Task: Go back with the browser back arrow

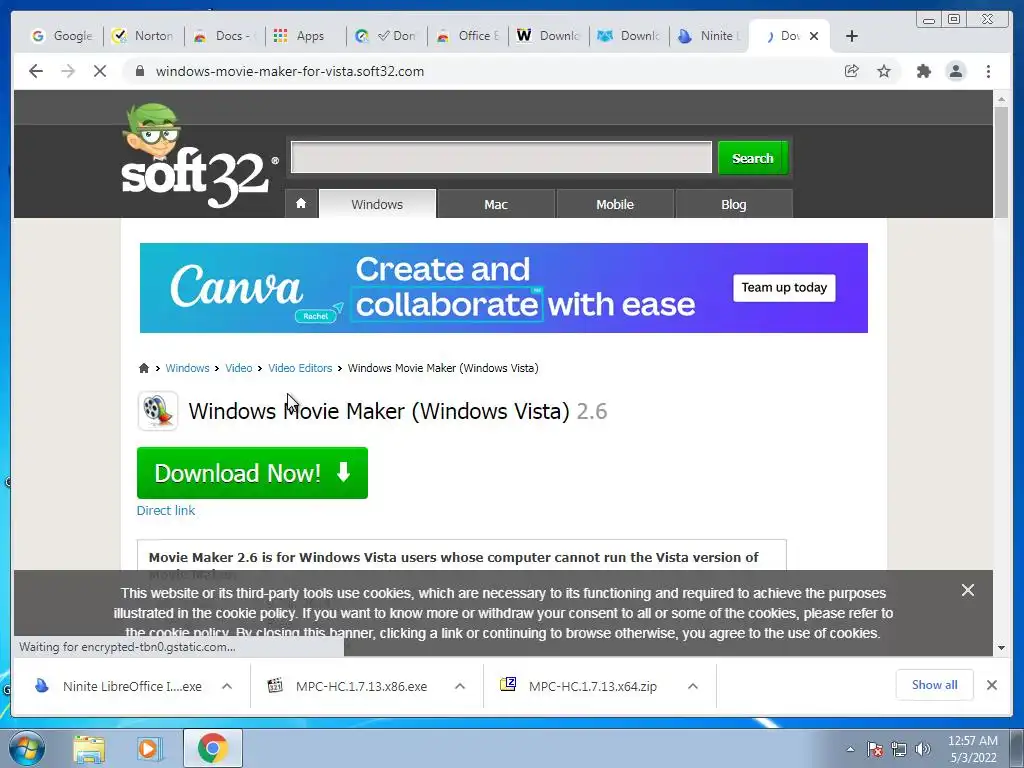Action: point(36,71)
